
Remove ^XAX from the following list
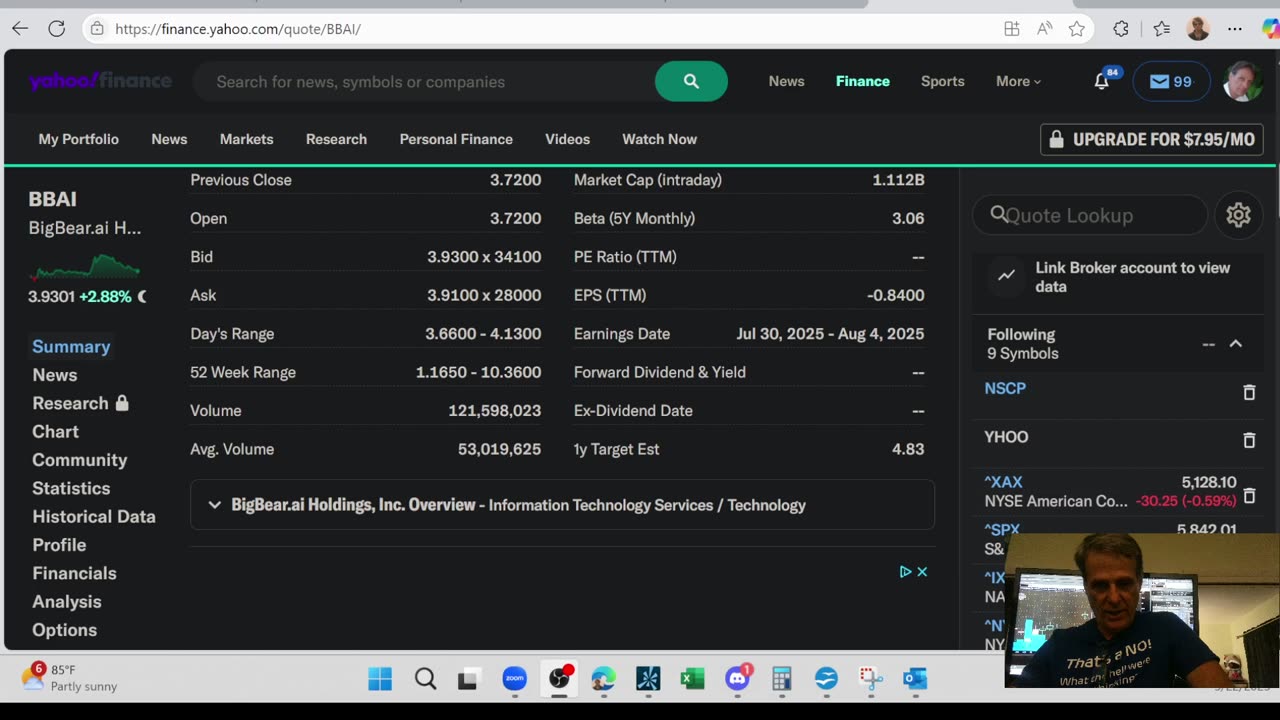tap(1249, 496)
